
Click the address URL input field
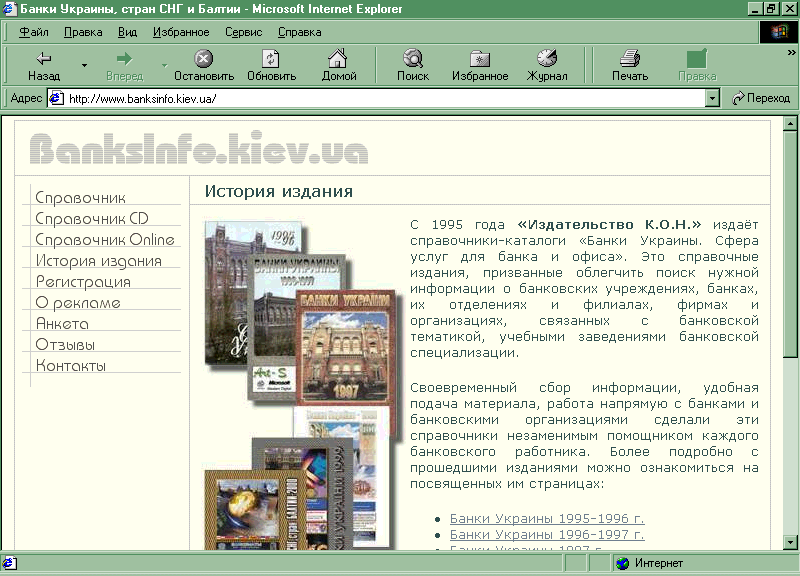(x=380, y=98)
